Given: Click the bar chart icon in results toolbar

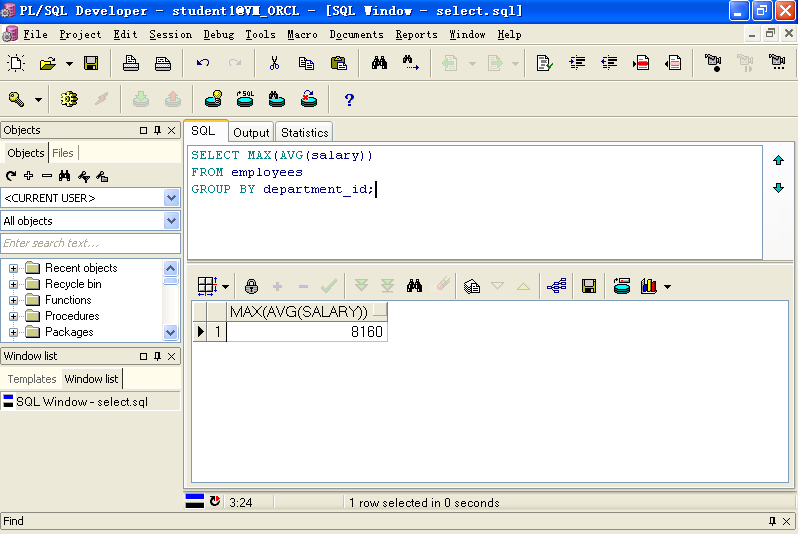Looking at the screenshot, I should [649, 286].
